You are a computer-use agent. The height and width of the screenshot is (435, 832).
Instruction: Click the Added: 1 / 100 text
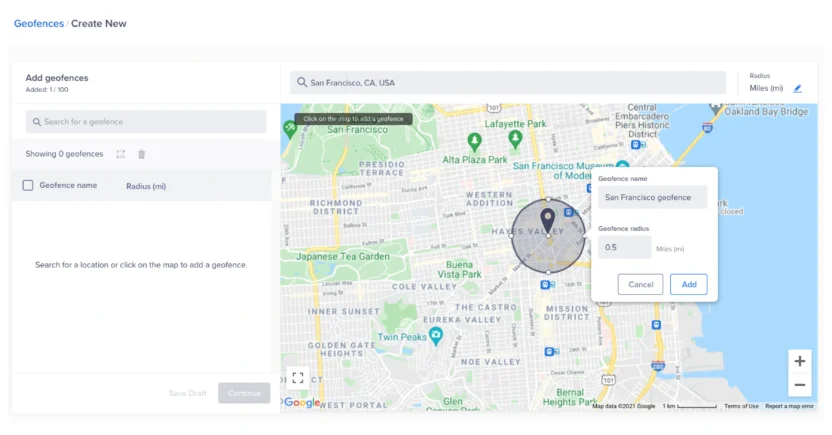point(47,90)
